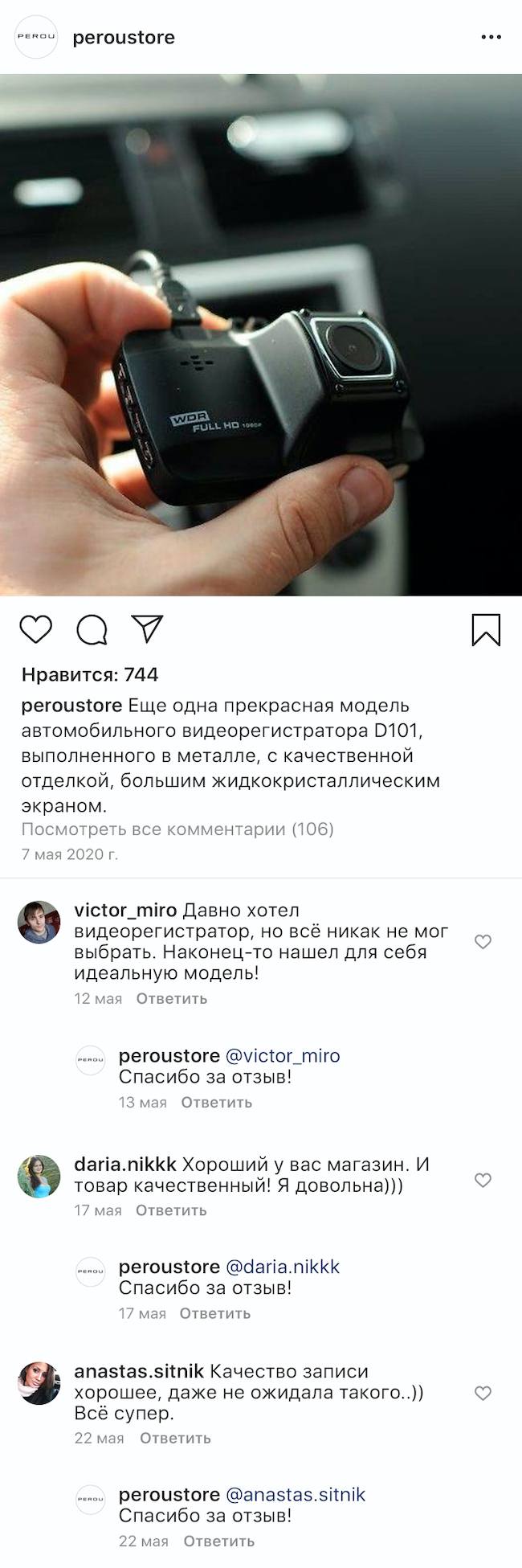This screenshot has width=522, height=1568.
Task: Open peroustore username in the header
Action: tap(124, 37)
